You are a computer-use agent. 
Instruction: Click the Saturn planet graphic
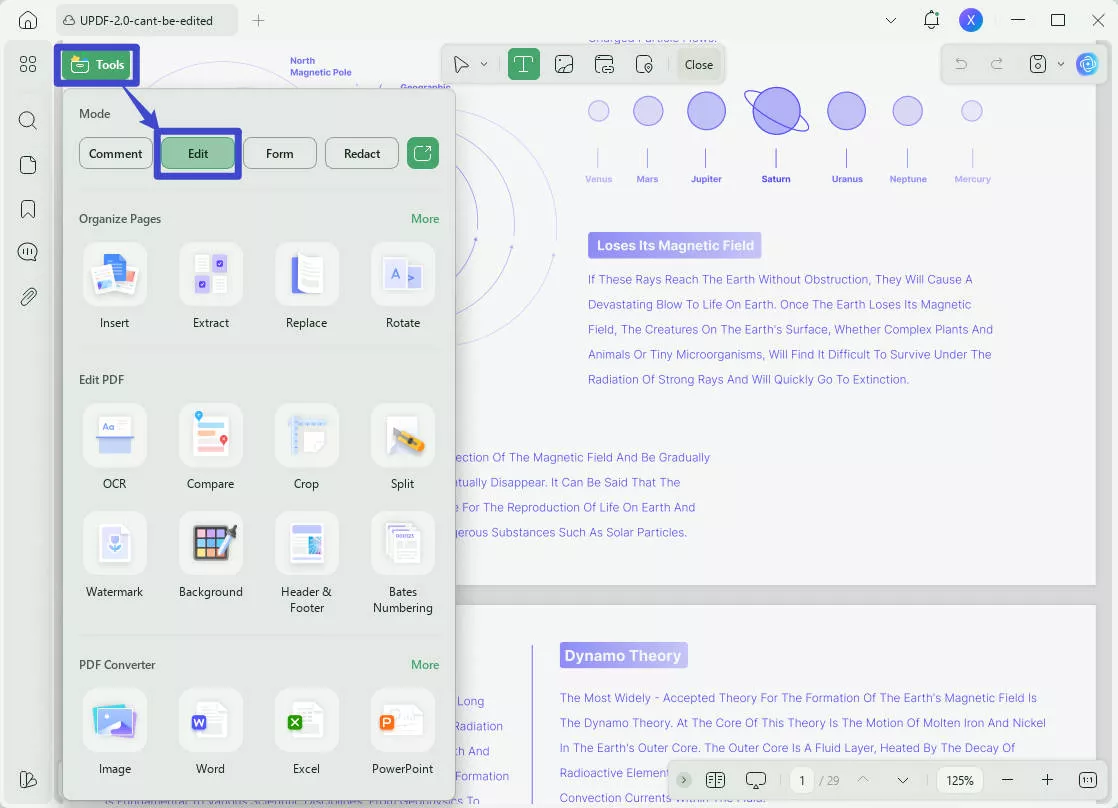[x=776, y=111]
